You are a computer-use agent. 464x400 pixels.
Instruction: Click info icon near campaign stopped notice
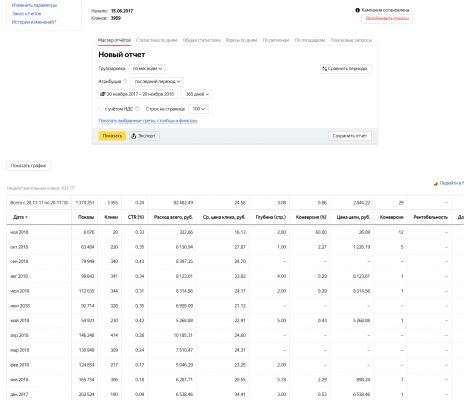coord(358,10)
